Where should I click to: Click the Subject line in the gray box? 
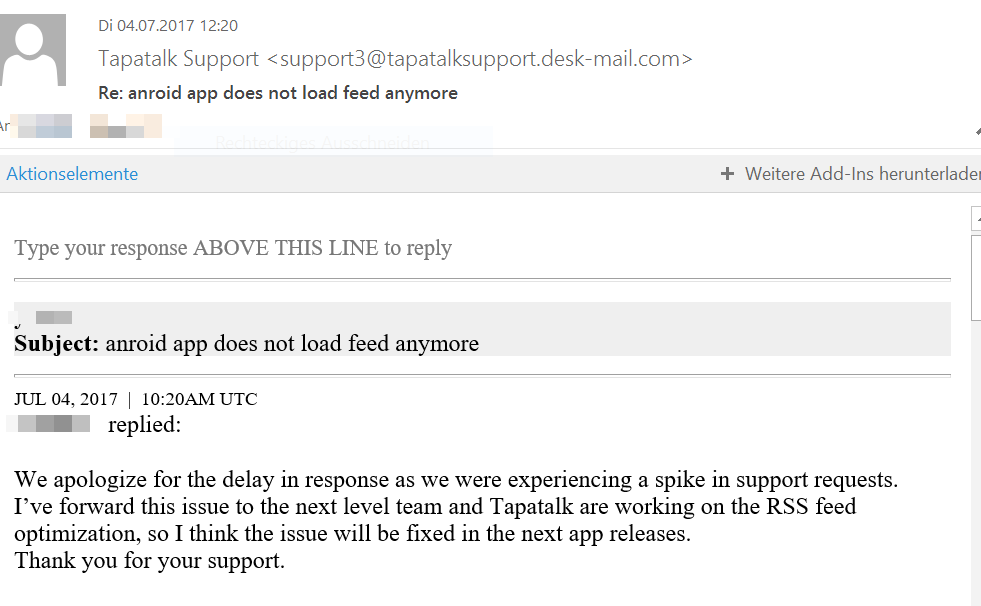click(247, 343)
